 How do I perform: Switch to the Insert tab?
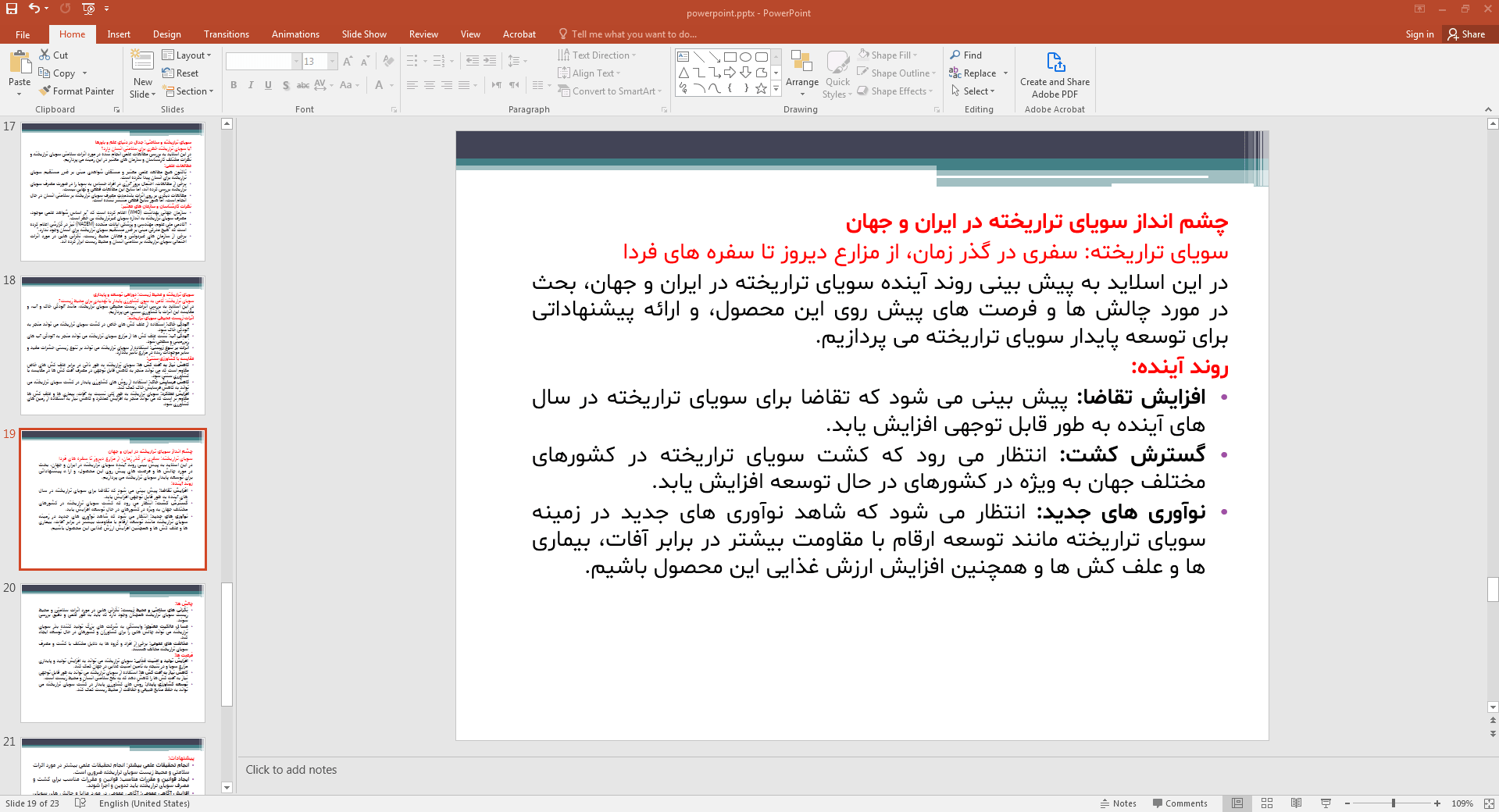[x=119, y=34]
